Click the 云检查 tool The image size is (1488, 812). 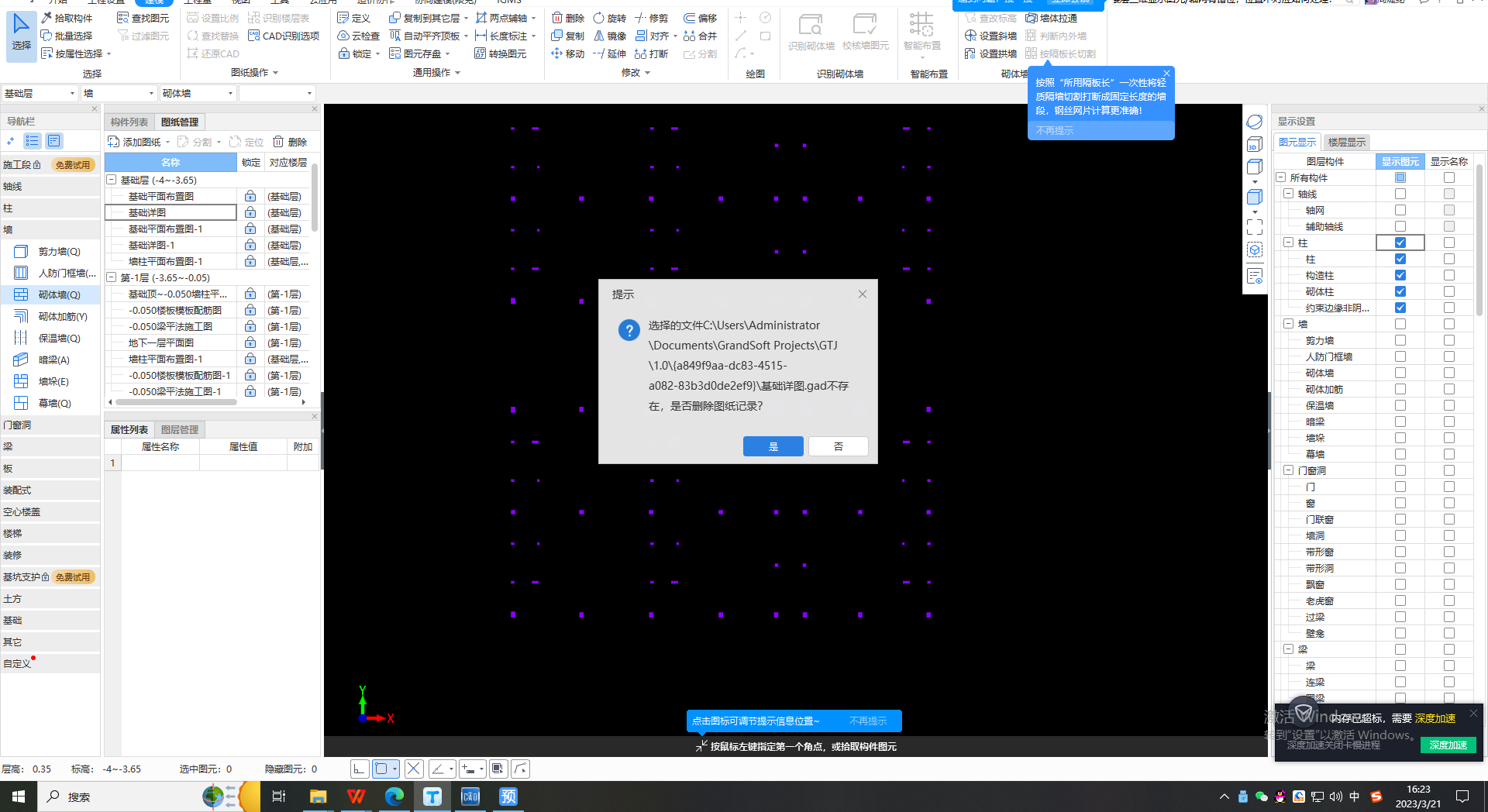point(359,36)
